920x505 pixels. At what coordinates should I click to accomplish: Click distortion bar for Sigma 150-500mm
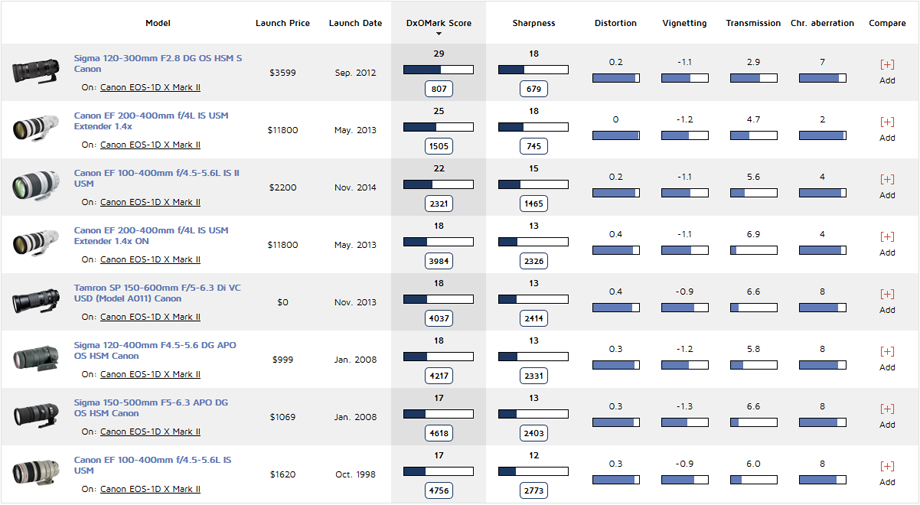615,422
